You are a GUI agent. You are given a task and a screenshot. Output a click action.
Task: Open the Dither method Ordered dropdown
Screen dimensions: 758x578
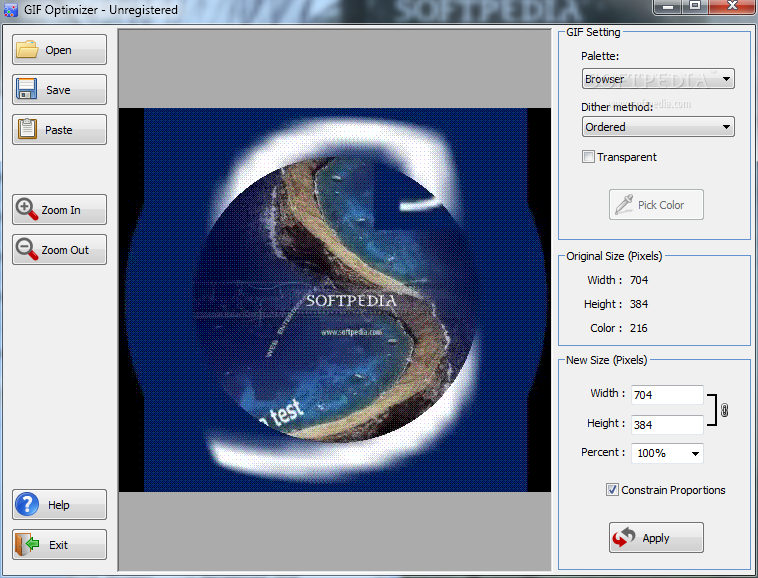(658, 127)
